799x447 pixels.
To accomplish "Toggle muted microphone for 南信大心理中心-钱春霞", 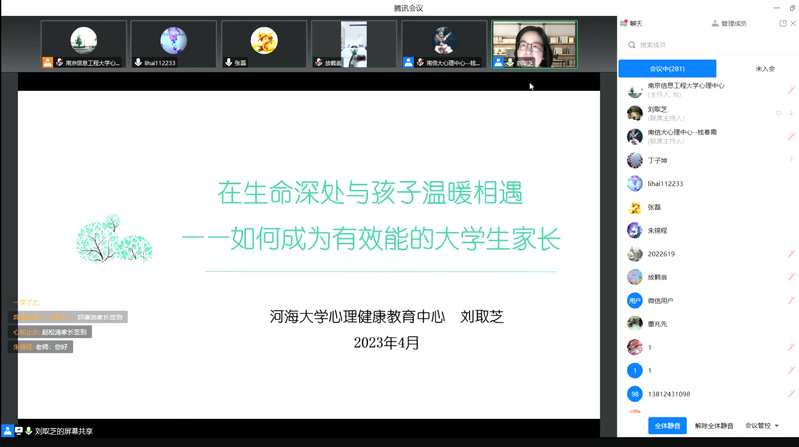I will pyautogui.click(x=790, y=136).
